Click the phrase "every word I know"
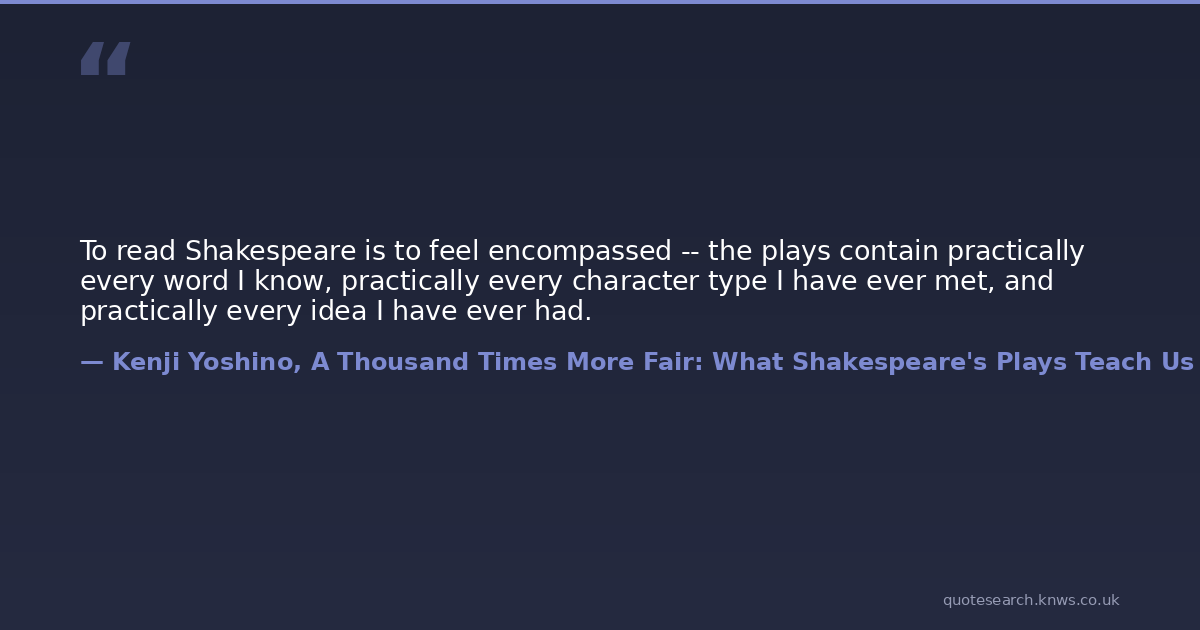 point(205,281)
